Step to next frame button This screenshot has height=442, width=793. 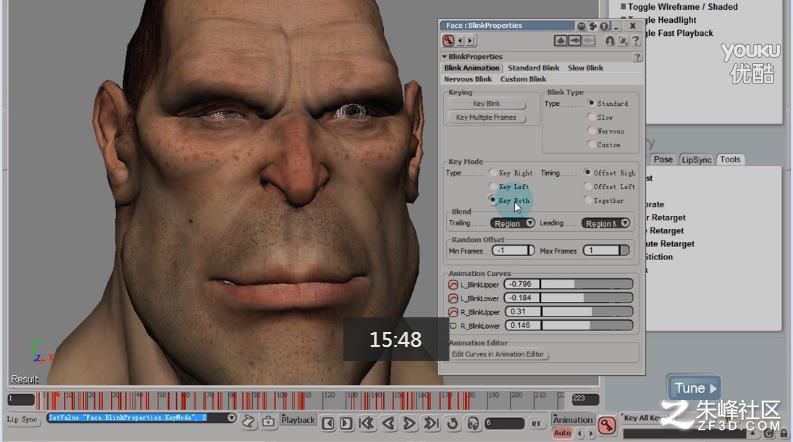[x=346, y=423]
